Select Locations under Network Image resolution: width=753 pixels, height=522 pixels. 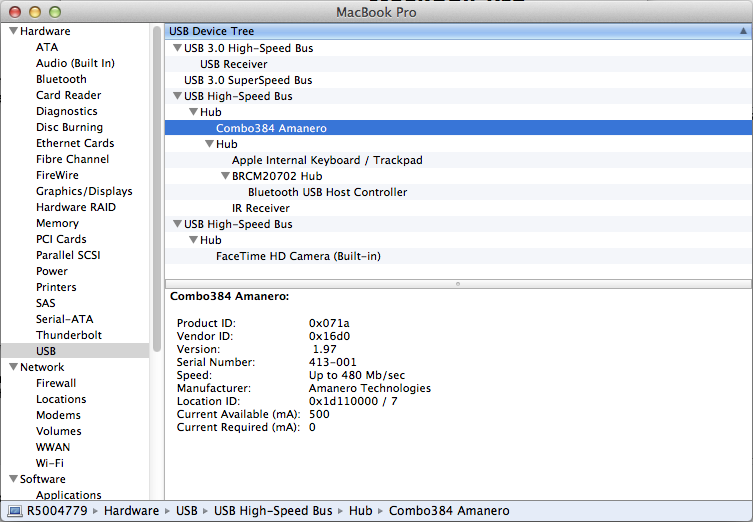tap(61, 399)
